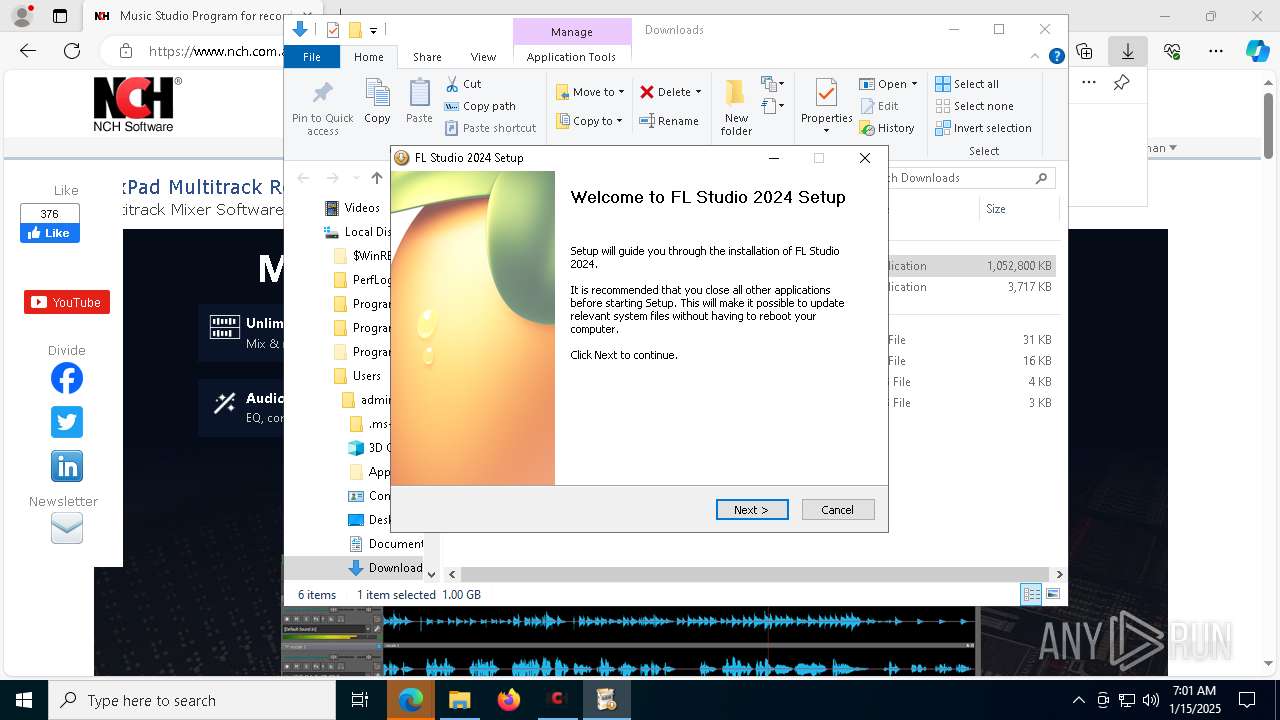
Task: Switch to Details view icon
Action: click(1031, 594)
